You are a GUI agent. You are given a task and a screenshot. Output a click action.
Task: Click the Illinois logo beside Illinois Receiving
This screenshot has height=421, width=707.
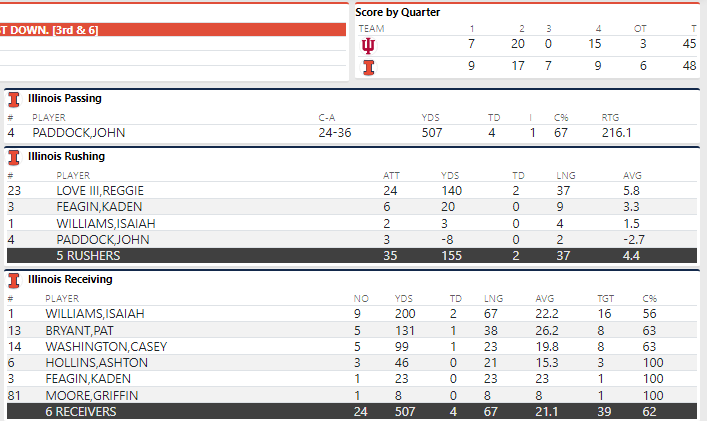(x=14, y=280)
